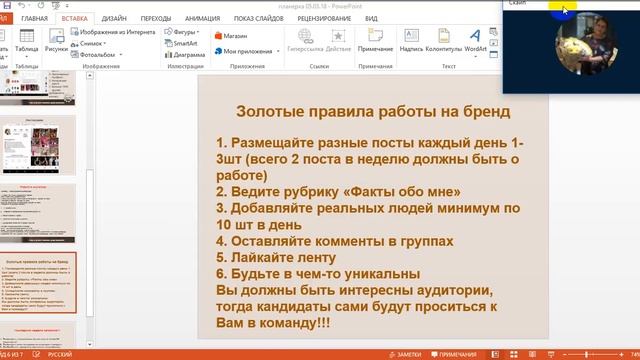Click the Фотоальбом icon

[x=75, y=54]
